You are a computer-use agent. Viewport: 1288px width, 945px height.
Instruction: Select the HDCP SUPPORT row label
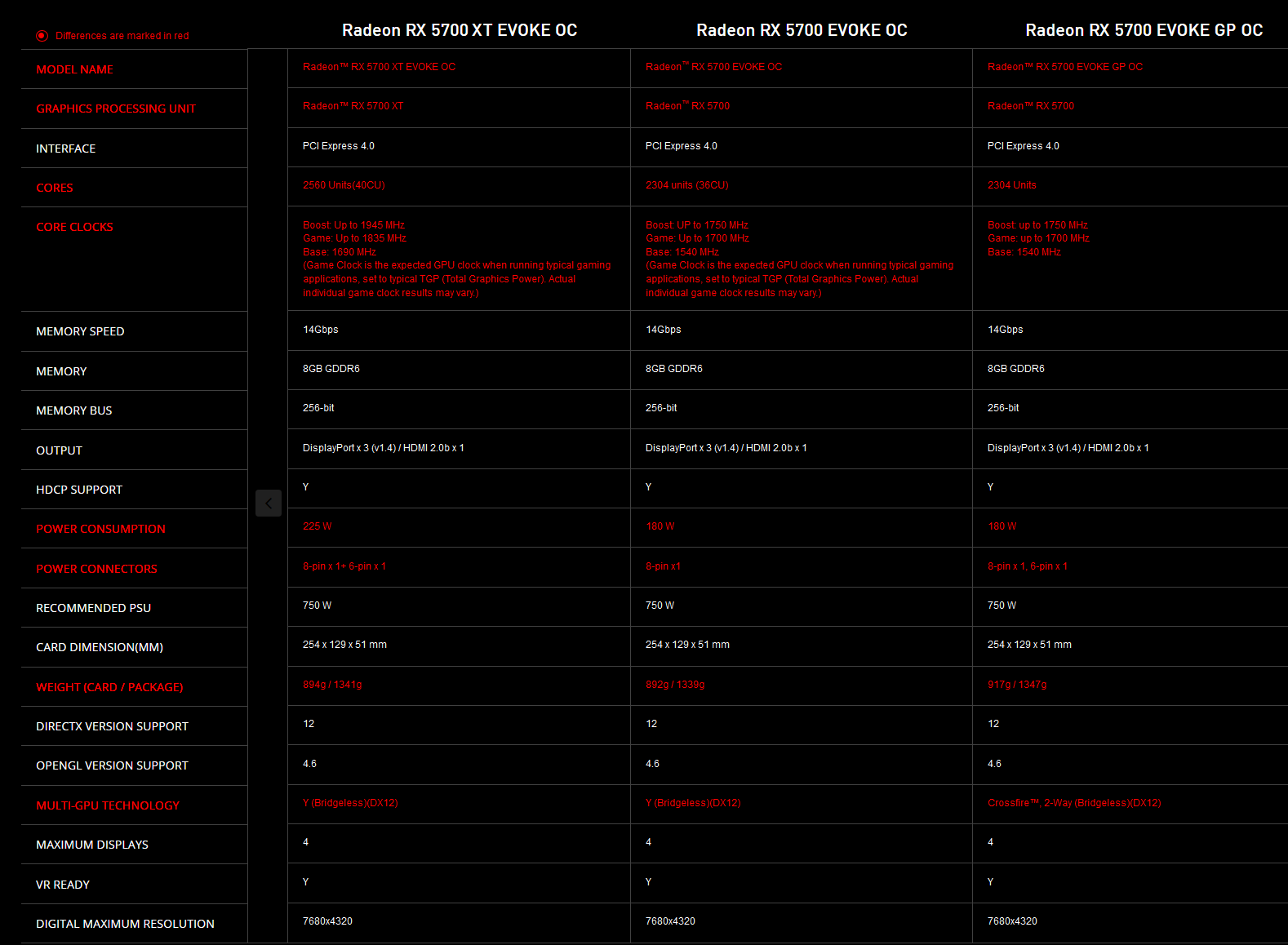click(79, 490)
